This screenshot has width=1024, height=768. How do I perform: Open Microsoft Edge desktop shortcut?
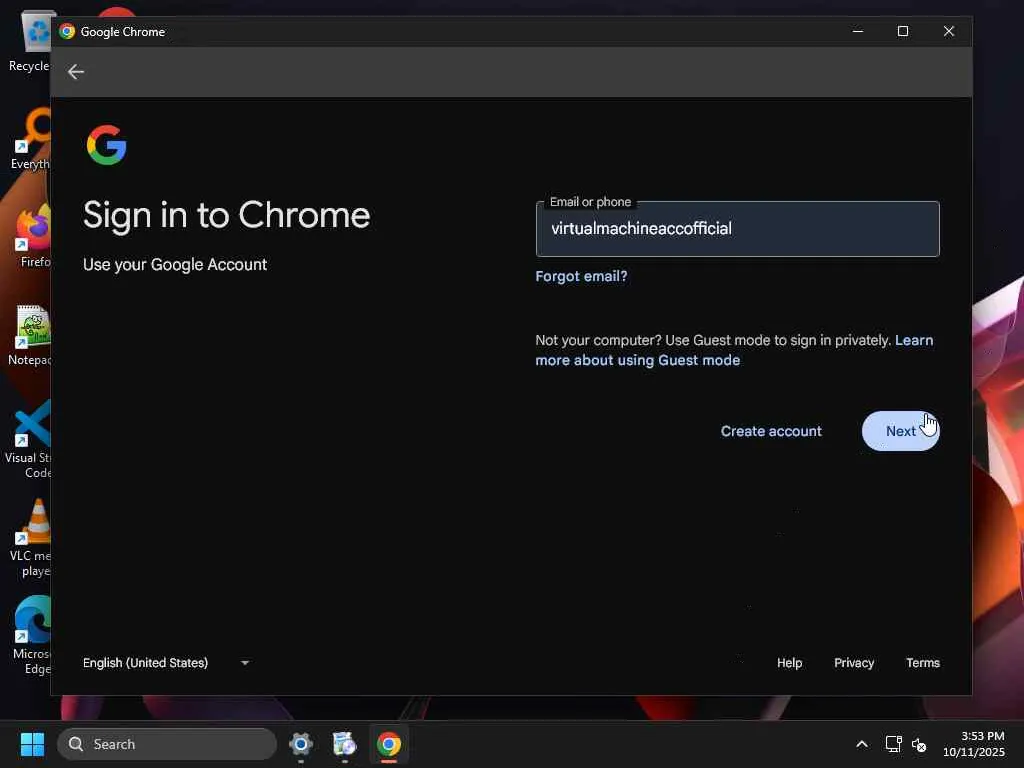pyautogui.click(x=33, y=635)
